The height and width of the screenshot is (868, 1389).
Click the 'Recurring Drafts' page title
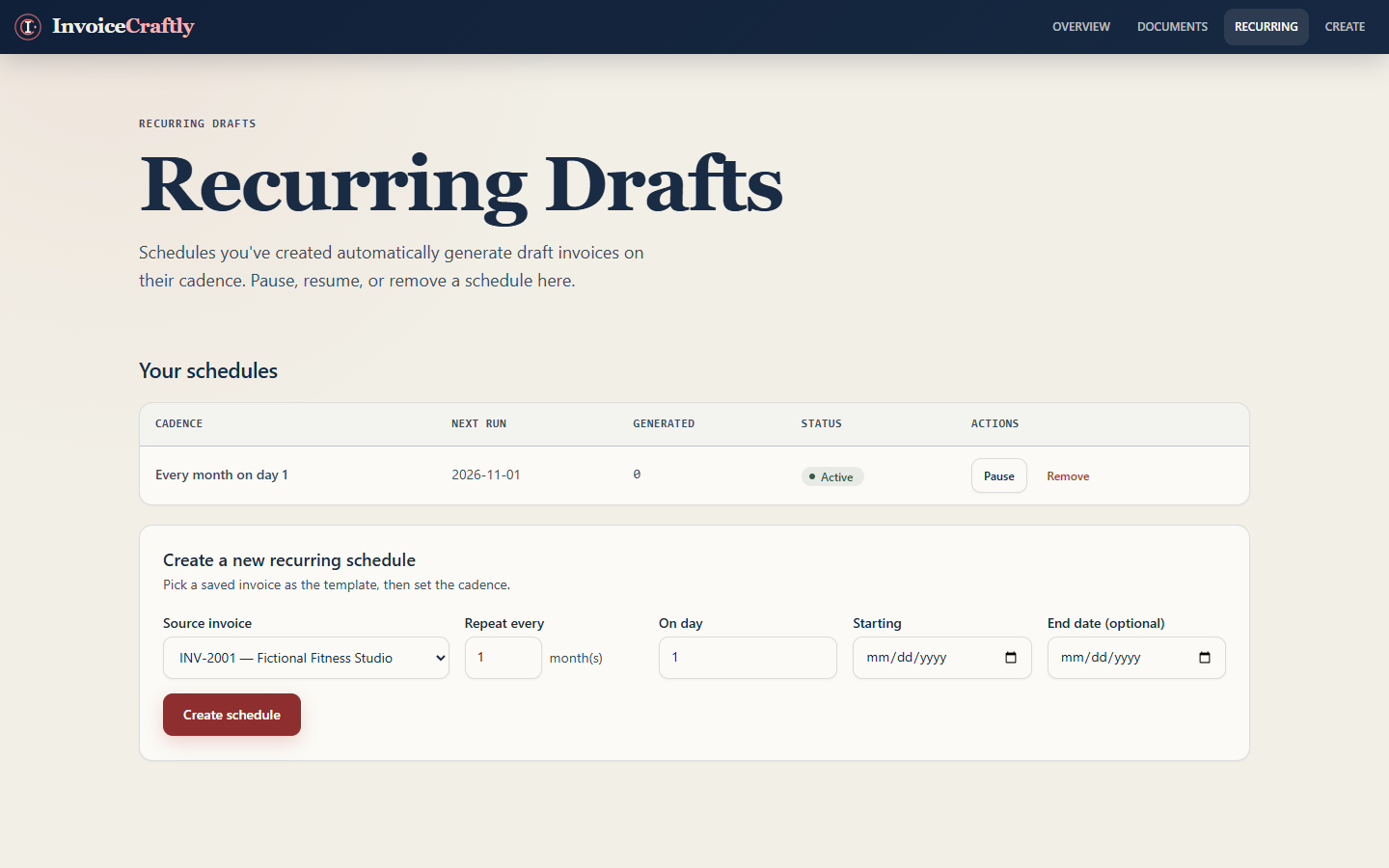coord(461,185)
